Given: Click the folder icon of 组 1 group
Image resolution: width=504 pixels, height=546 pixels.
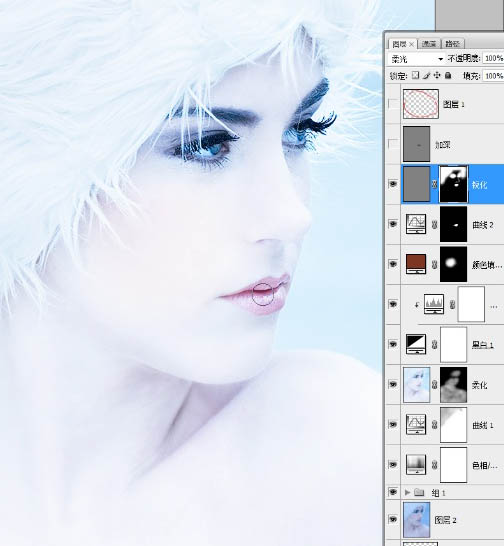Looking at the screenshot, I should point(419,492).
